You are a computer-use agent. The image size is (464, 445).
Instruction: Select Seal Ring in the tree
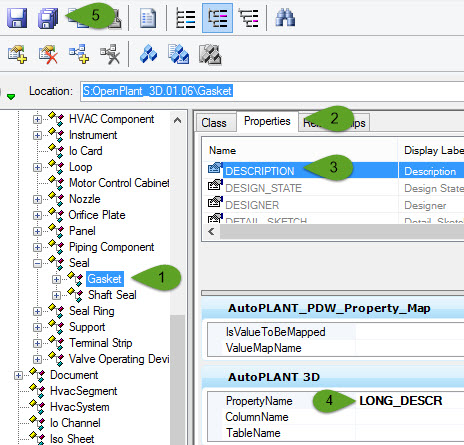pyautogui.click(x=92, y=311)
